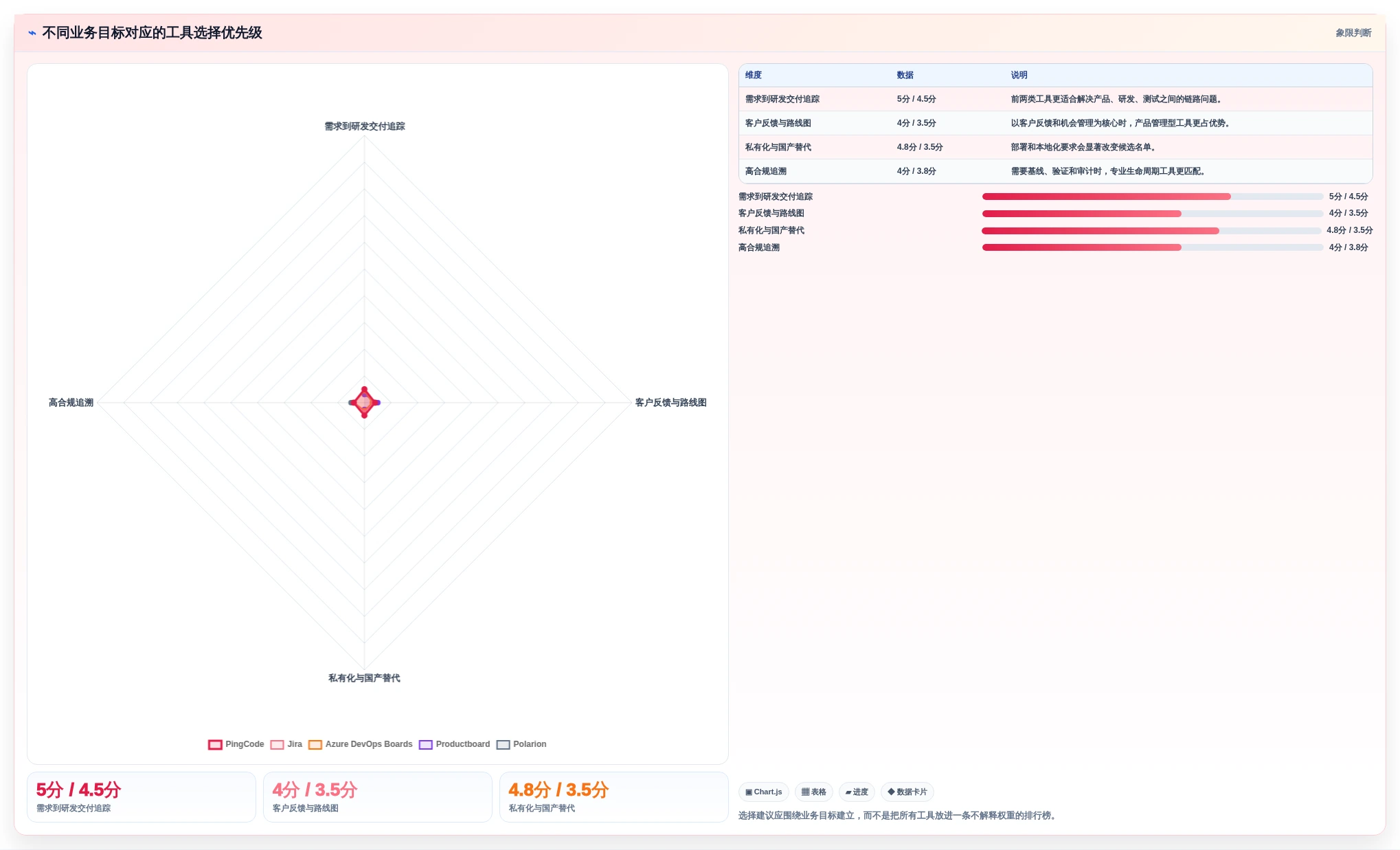Click the 需求到研发交付追踪 radar axis label
Viewport: 1400px width, 850px height.
(365, 126)
